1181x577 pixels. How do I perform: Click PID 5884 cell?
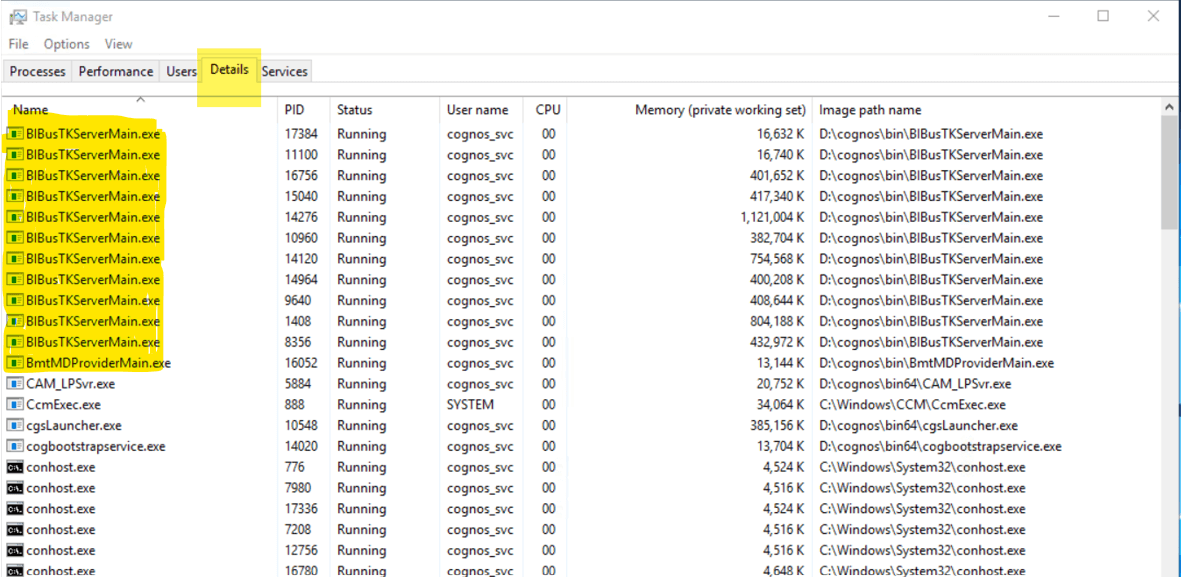pos(298,384)
